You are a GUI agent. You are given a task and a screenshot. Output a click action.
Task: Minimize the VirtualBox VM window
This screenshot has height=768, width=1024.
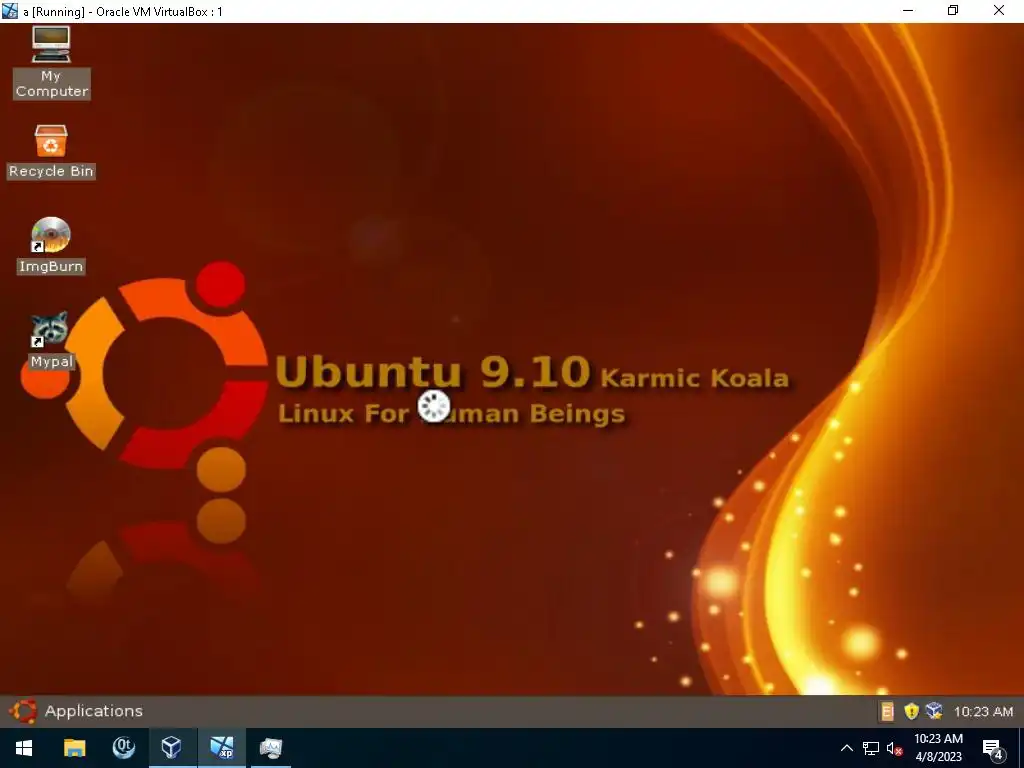point(908,10)
